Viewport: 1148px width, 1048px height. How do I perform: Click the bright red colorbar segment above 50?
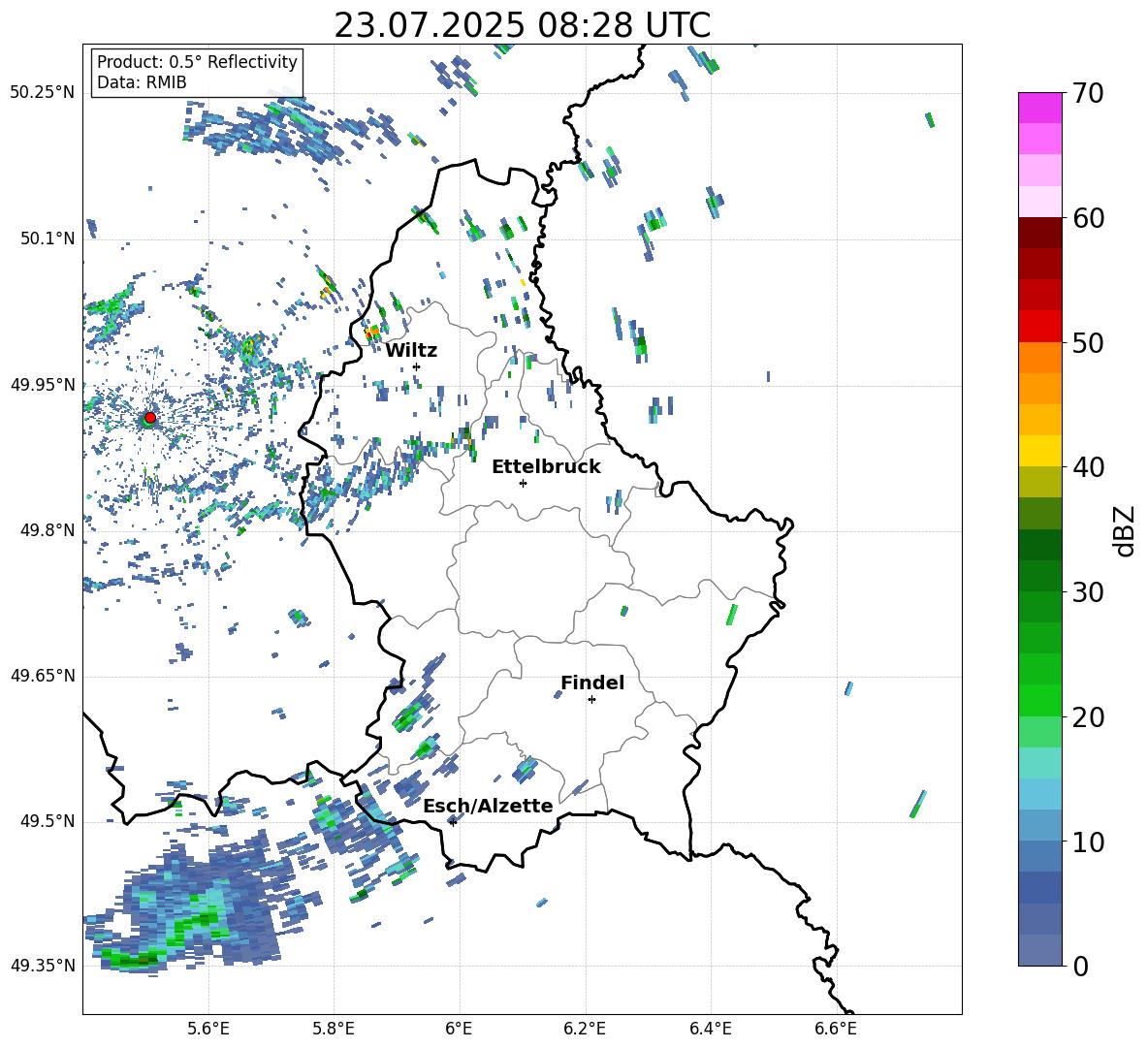(x=1040, y=327)
